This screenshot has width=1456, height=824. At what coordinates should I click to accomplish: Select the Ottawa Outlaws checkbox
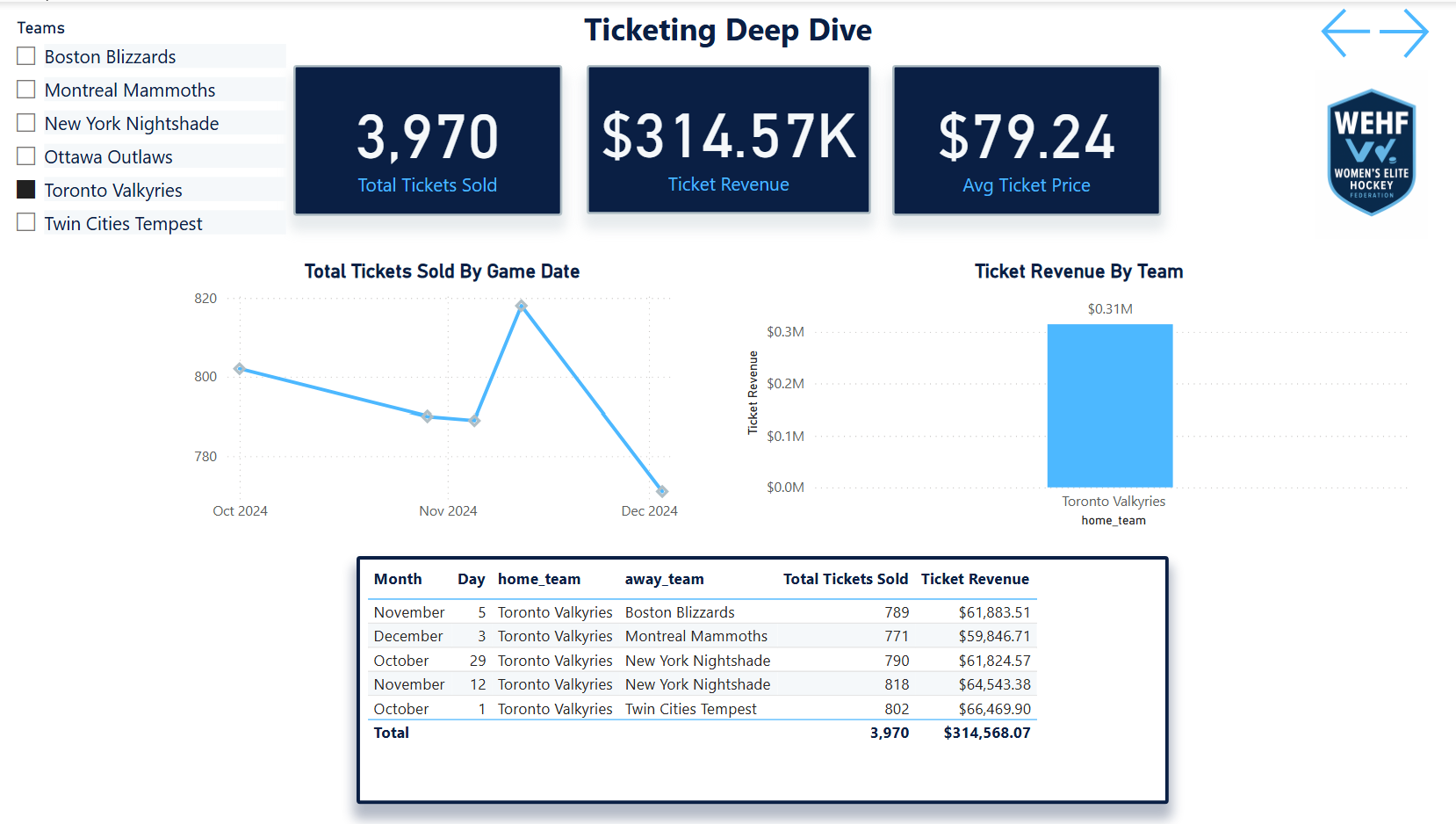point(25,155)
